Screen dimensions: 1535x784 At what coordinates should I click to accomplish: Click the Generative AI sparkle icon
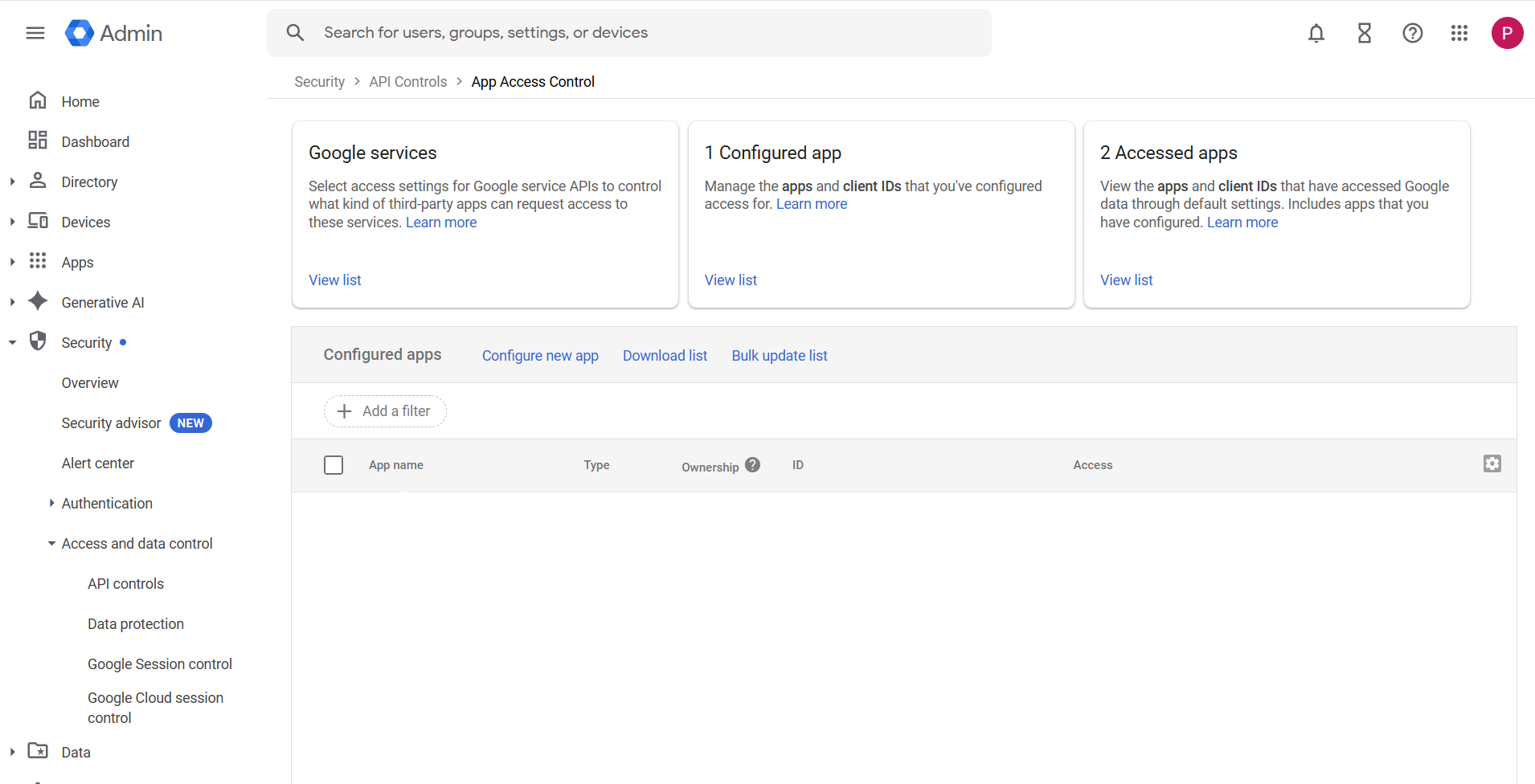(x=38, y=301)
